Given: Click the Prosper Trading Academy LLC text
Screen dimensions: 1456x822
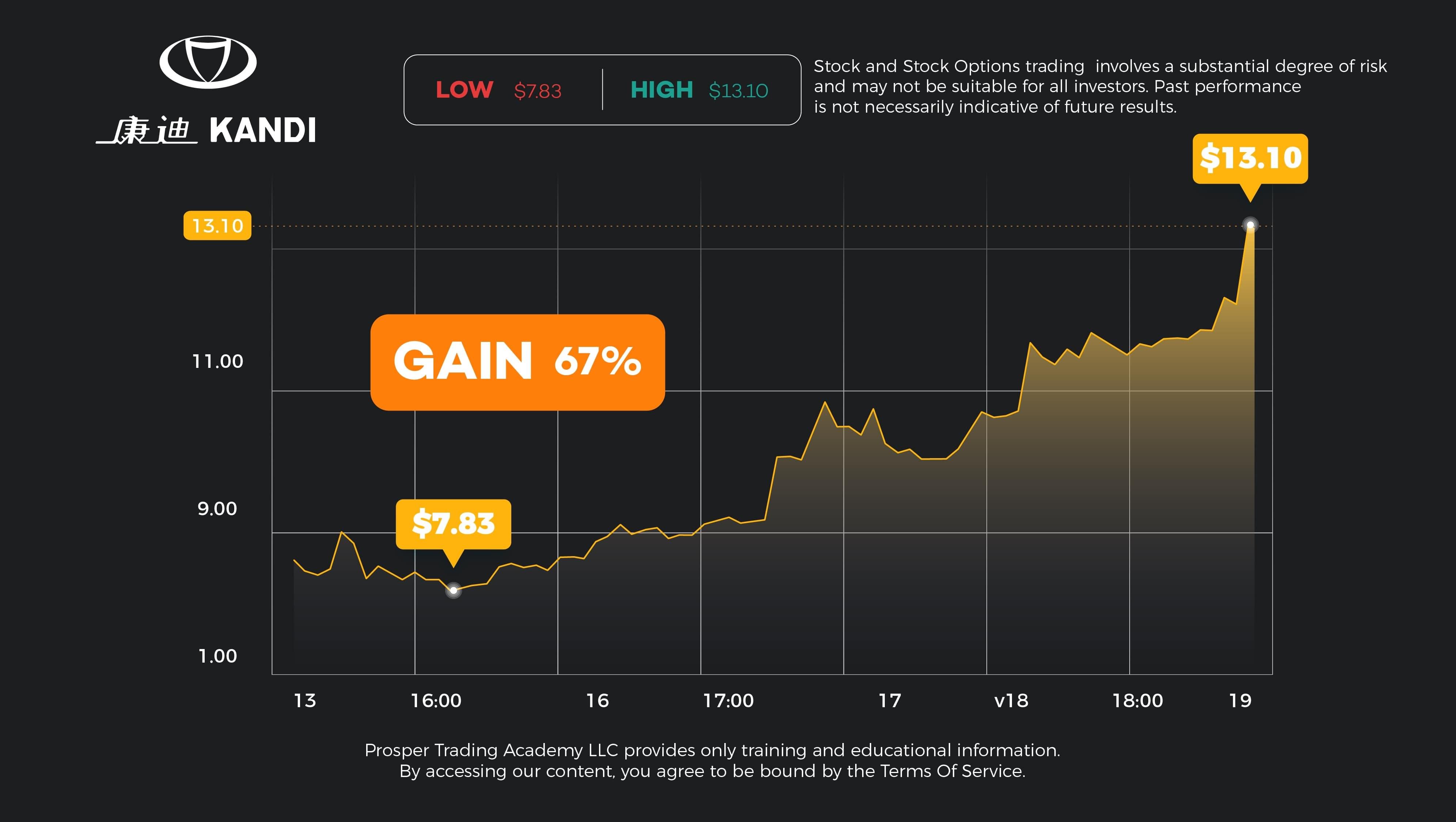Looking at the screenshot, I should (x=492, y=750).
